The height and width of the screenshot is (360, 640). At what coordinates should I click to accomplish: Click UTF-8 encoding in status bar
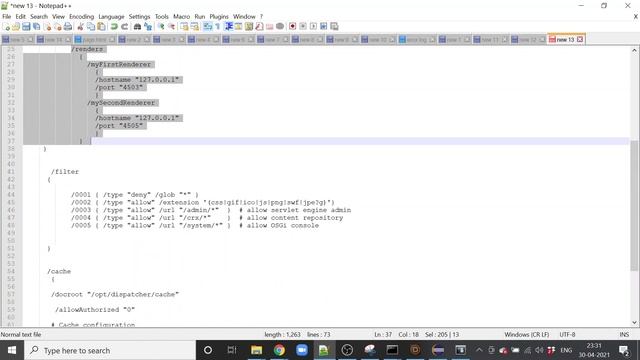click(567, 335)
